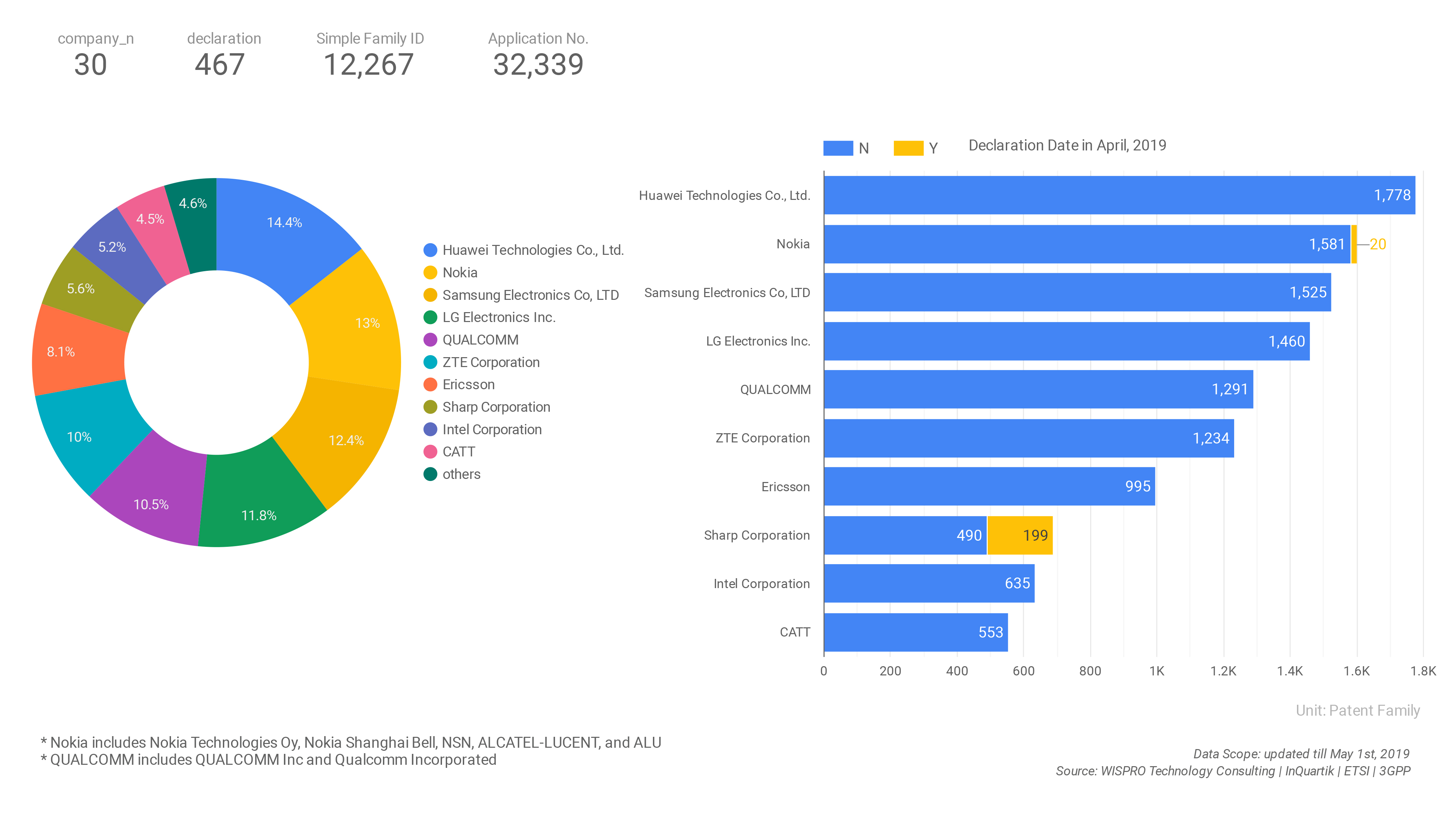Click the 1K x-axis tick label
Screen dimensions: 1456x818
1156,671
